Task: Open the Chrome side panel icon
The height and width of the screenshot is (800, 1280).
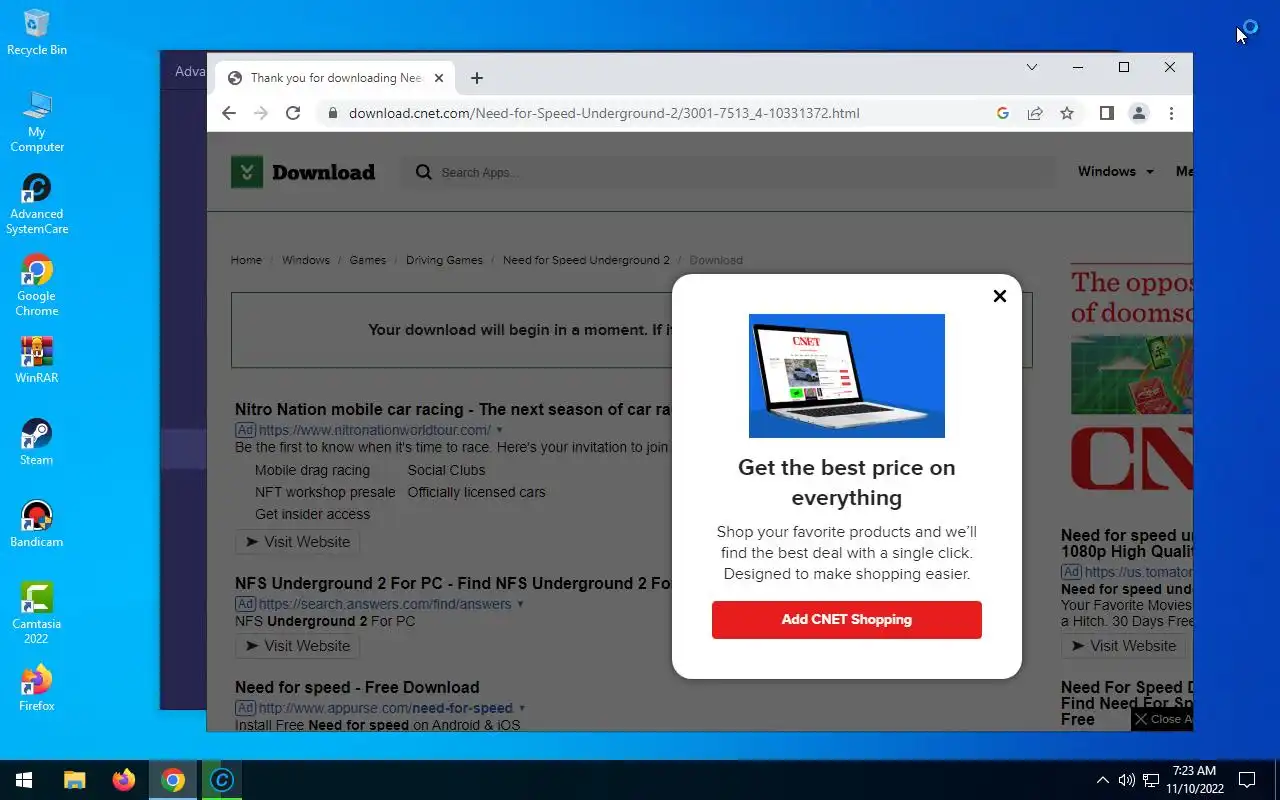Action: [x=1106, y=113]
